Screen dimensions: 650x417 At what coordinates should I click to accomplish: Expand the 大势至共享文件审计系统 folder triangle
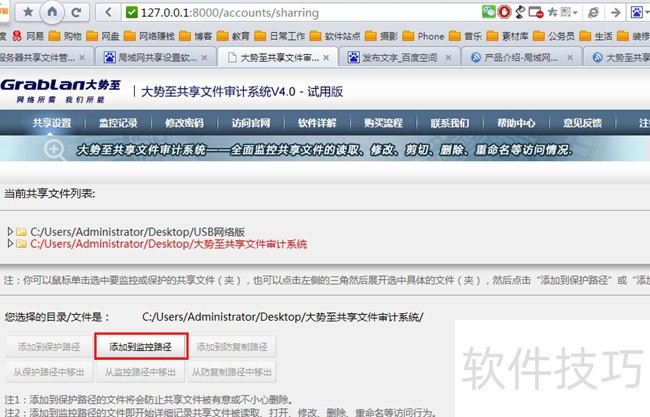(10, 243)
